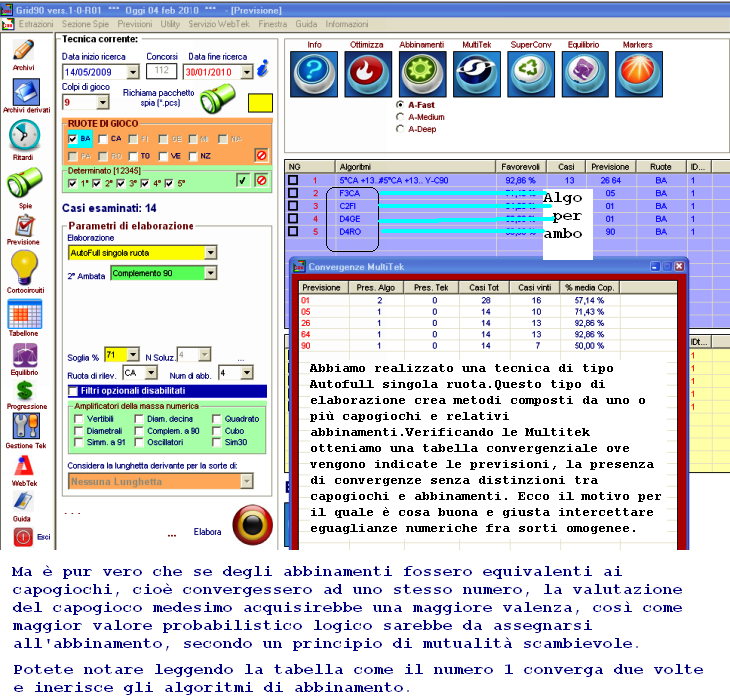
Task: Click the red Elabora button
Action: 252,525
